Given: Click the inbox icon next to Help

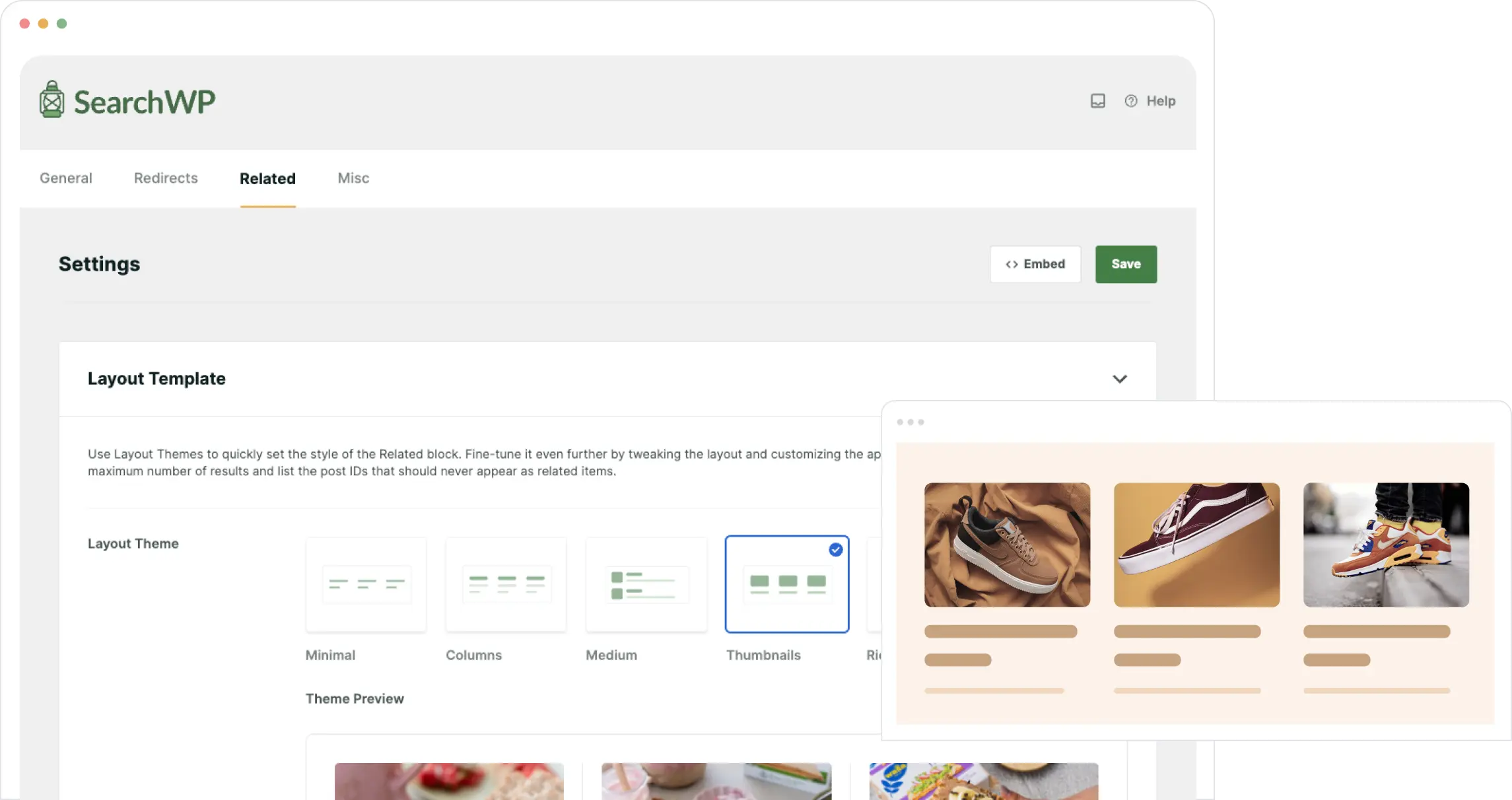Looking at the screenshot, I should coord(1097,100).
